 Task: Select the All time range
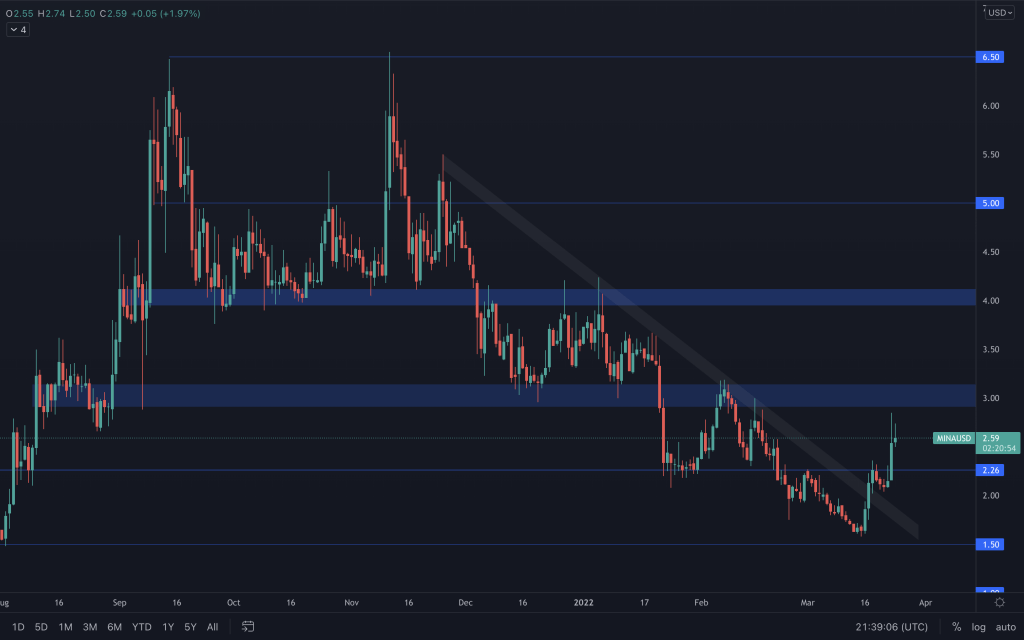click(x=212, y=627)
